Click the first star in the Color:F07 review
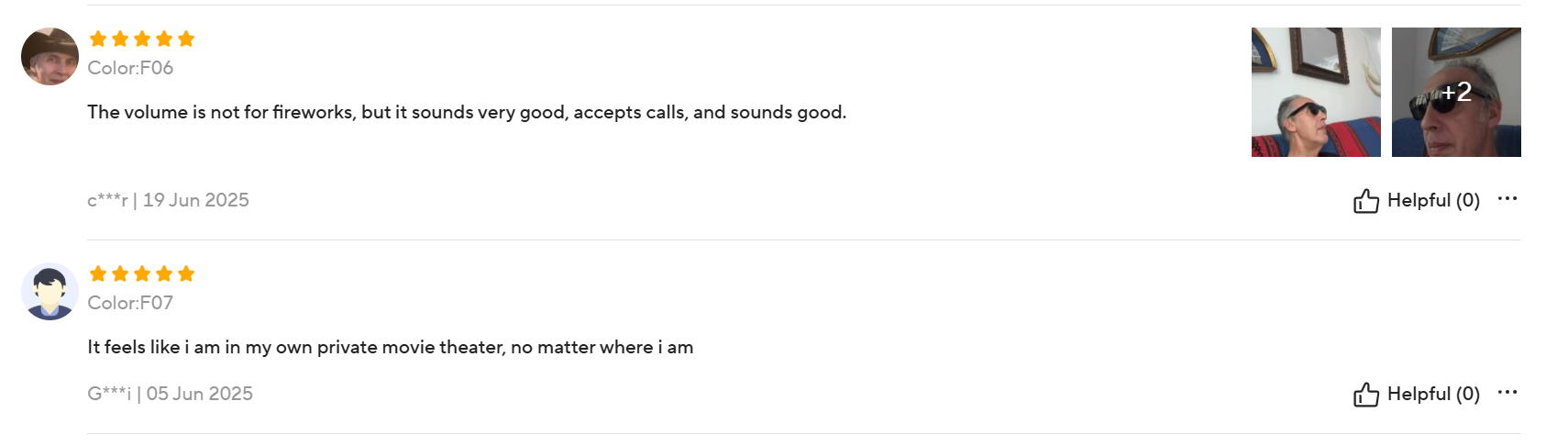The image size is (1568, 446). (x=98, y=273)
